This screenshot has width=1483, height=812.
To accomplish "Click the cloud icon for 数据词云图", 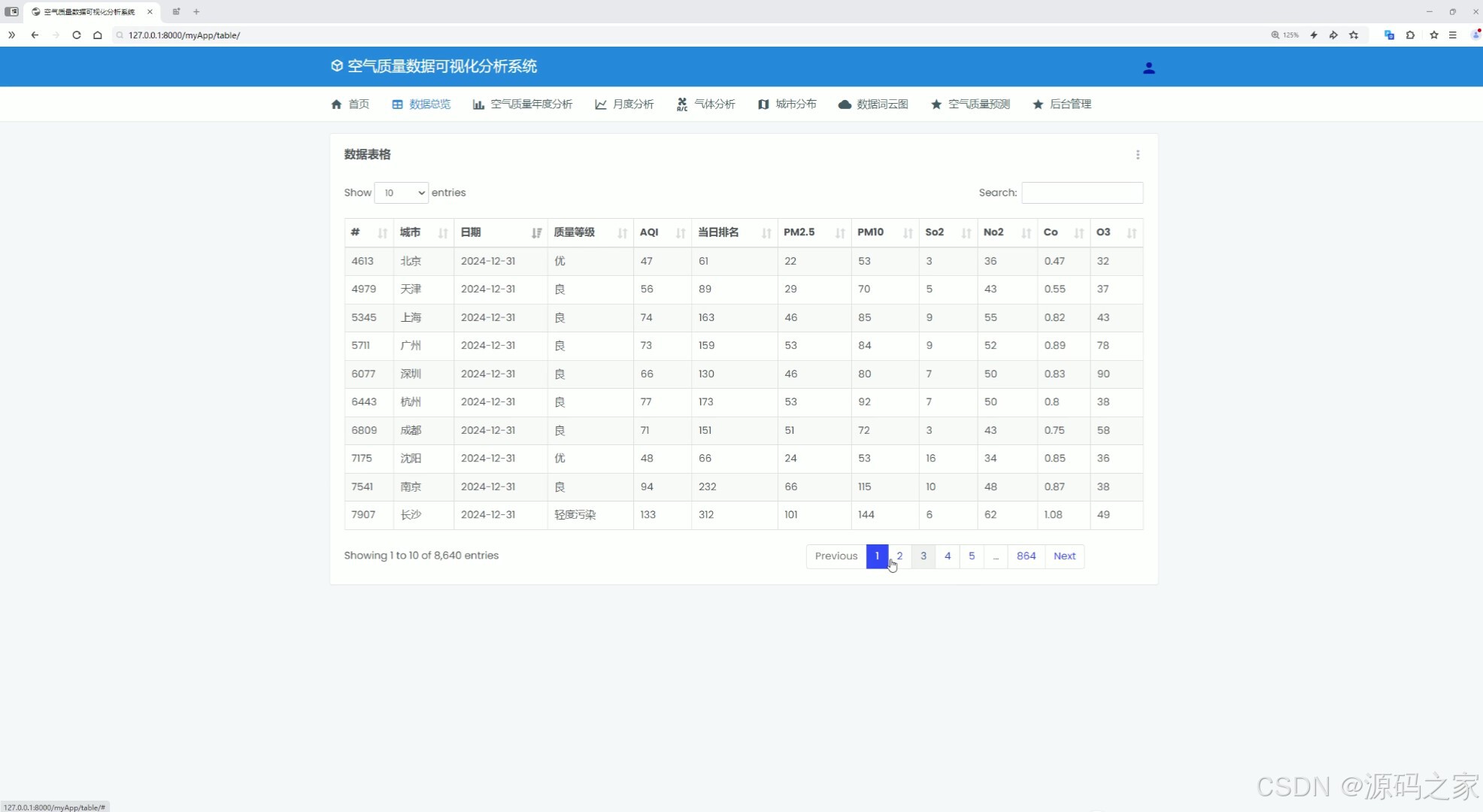I will click(x=845, y=105).
